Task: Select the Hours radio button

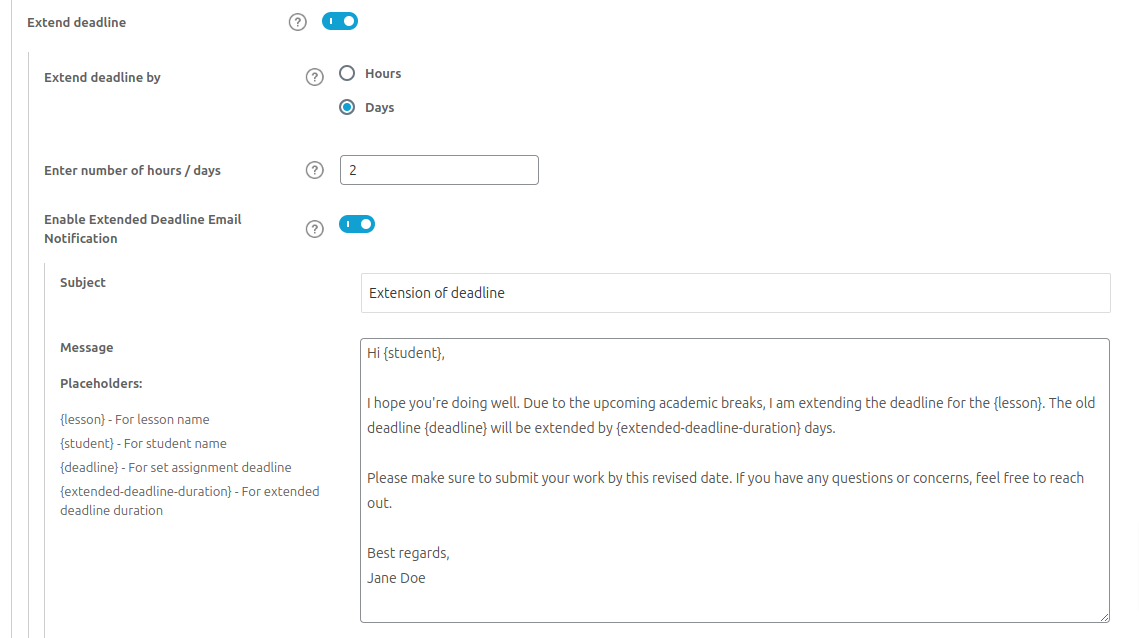Action: click(347, 73)
